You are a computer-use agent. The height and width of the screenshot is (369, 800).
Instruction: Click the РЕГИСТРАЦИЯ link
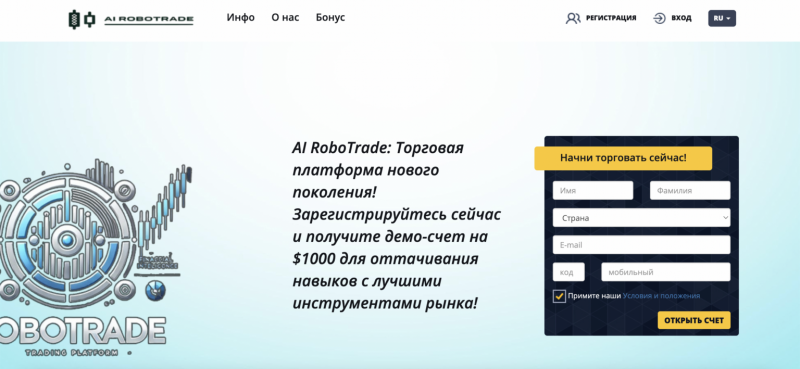611,18
